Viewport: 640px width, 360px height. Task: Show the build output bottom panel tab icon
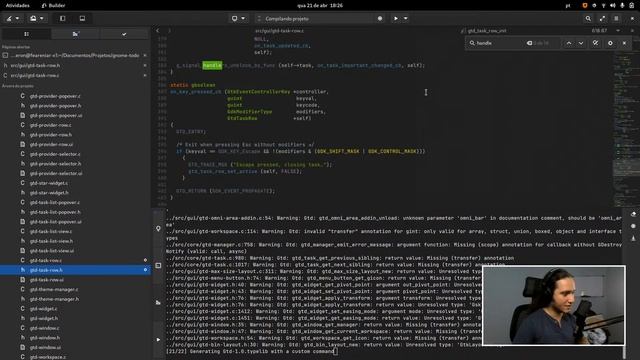[x=158, y=302]
